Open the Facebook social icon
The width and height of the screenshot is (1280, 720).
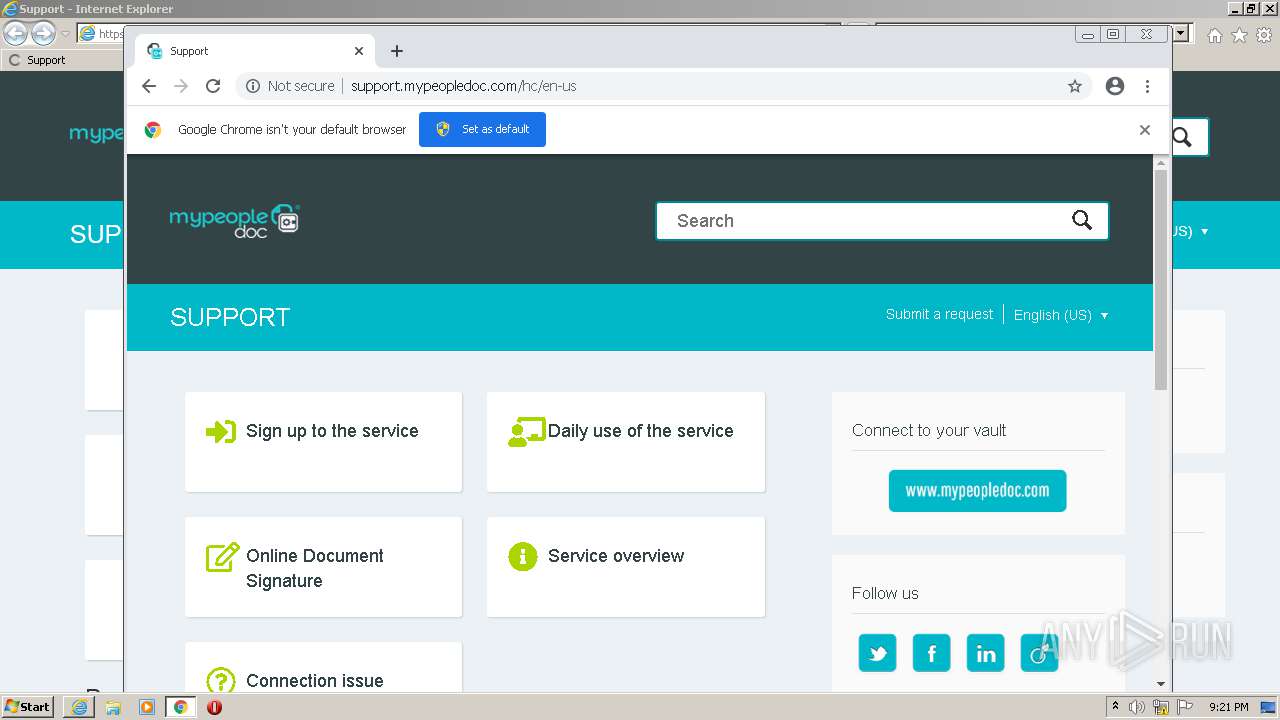click(931, 653)
